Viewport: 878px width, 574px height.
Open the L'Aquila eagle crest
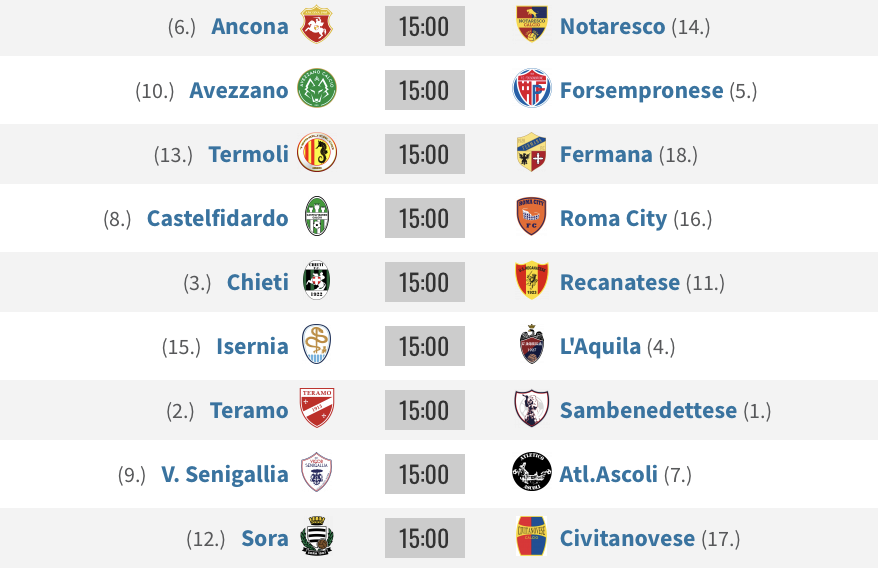coord(531,344)
